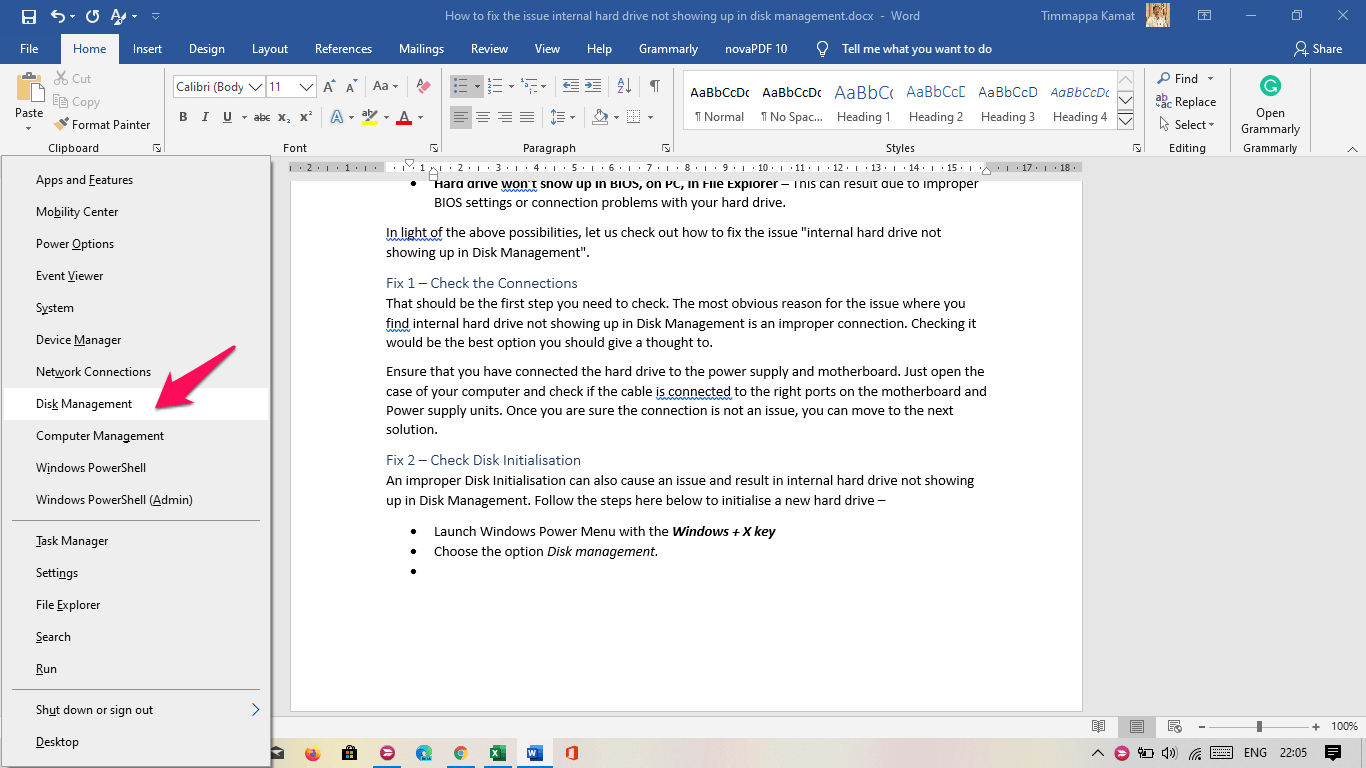Select Disk Management from the power menu
The image size is (1366, 768).
(x=136, y=404)
